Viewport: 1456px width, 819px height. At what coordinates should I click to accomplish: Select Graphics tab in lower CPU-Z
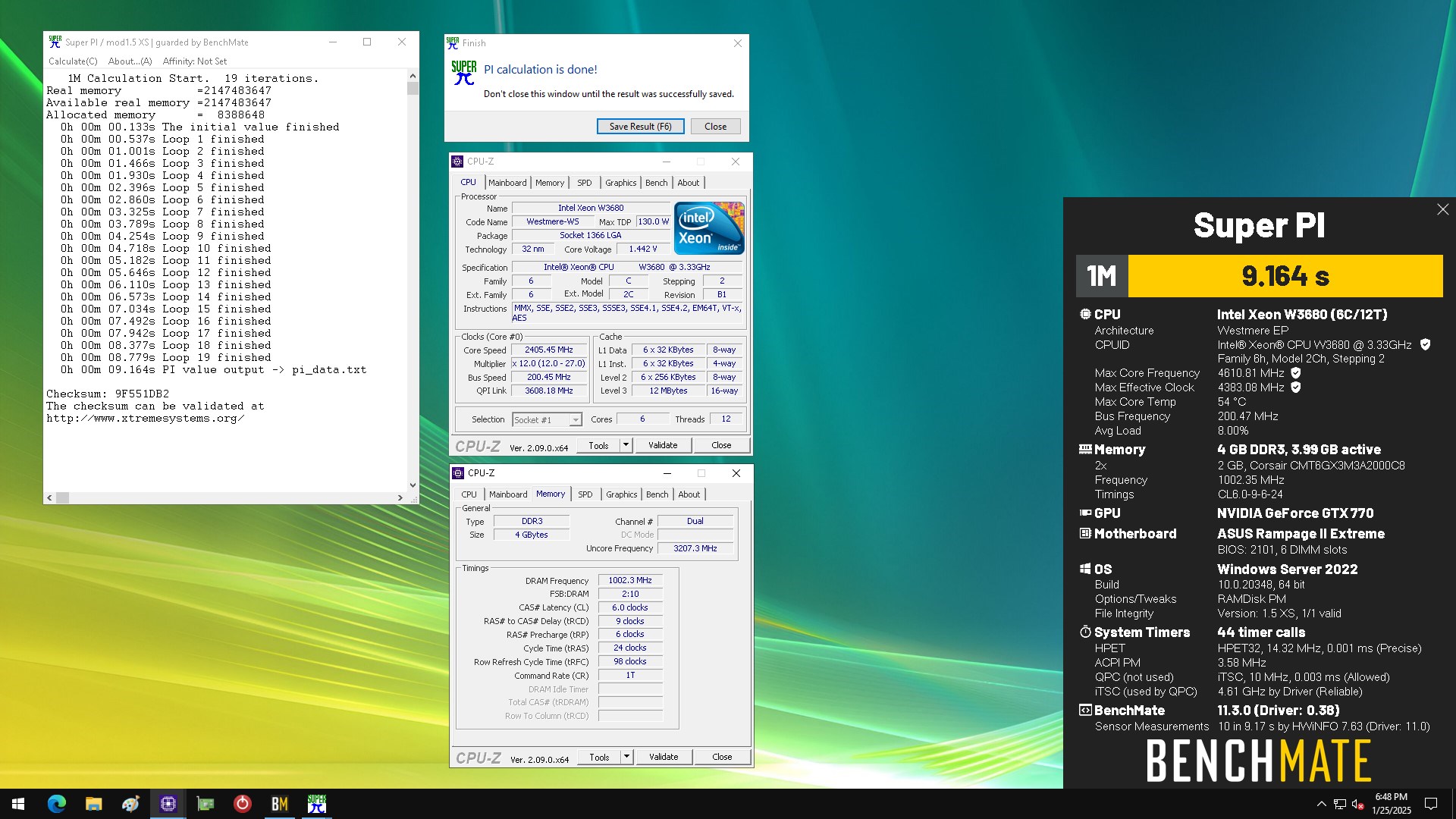(x=621, y=494)
